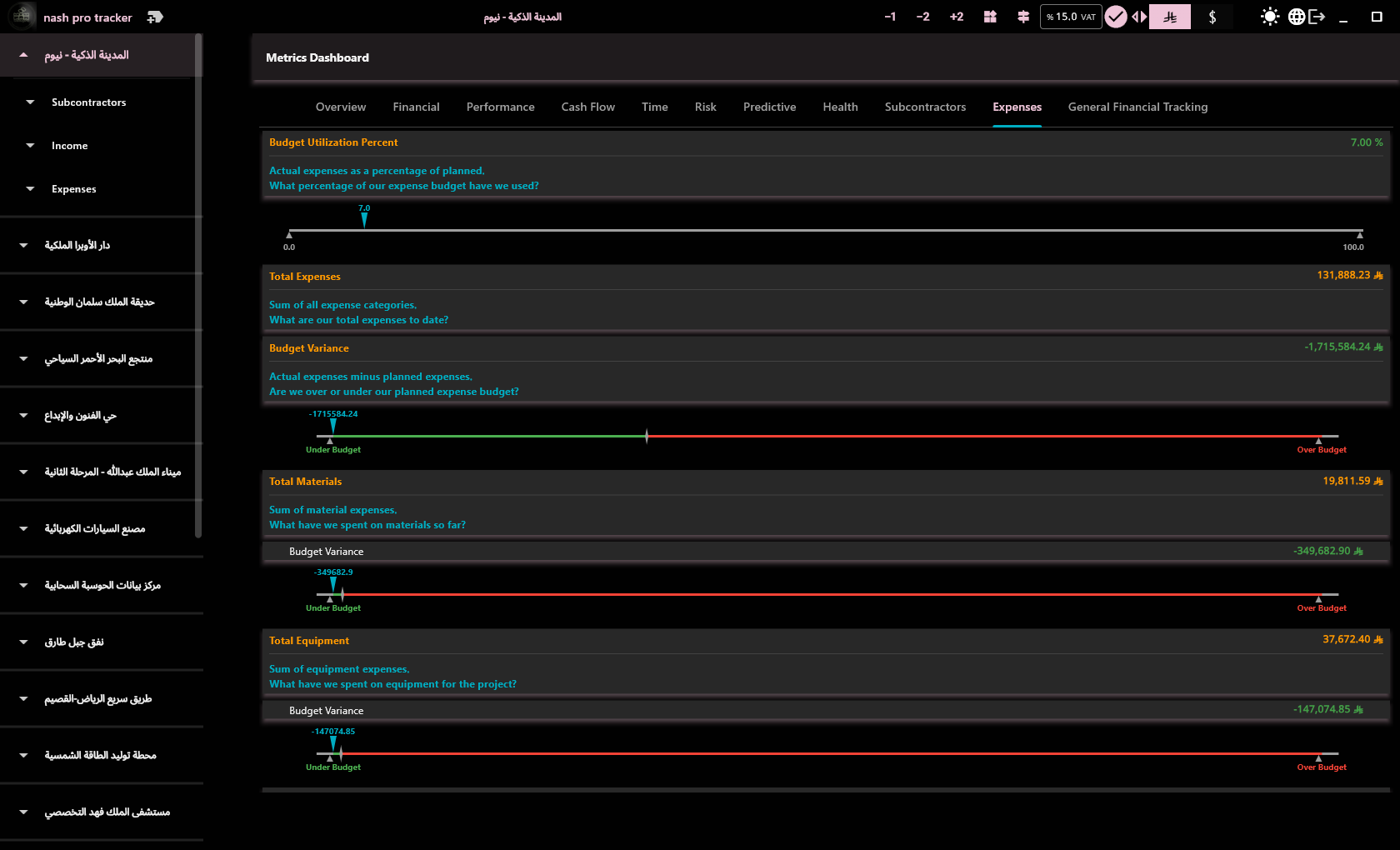Click the المدينة الذكية - نيوم title-bar project name
Image resolution: width=1400 pixels, height=850 pixels.
pyautogui.click(x=522, y=17)
